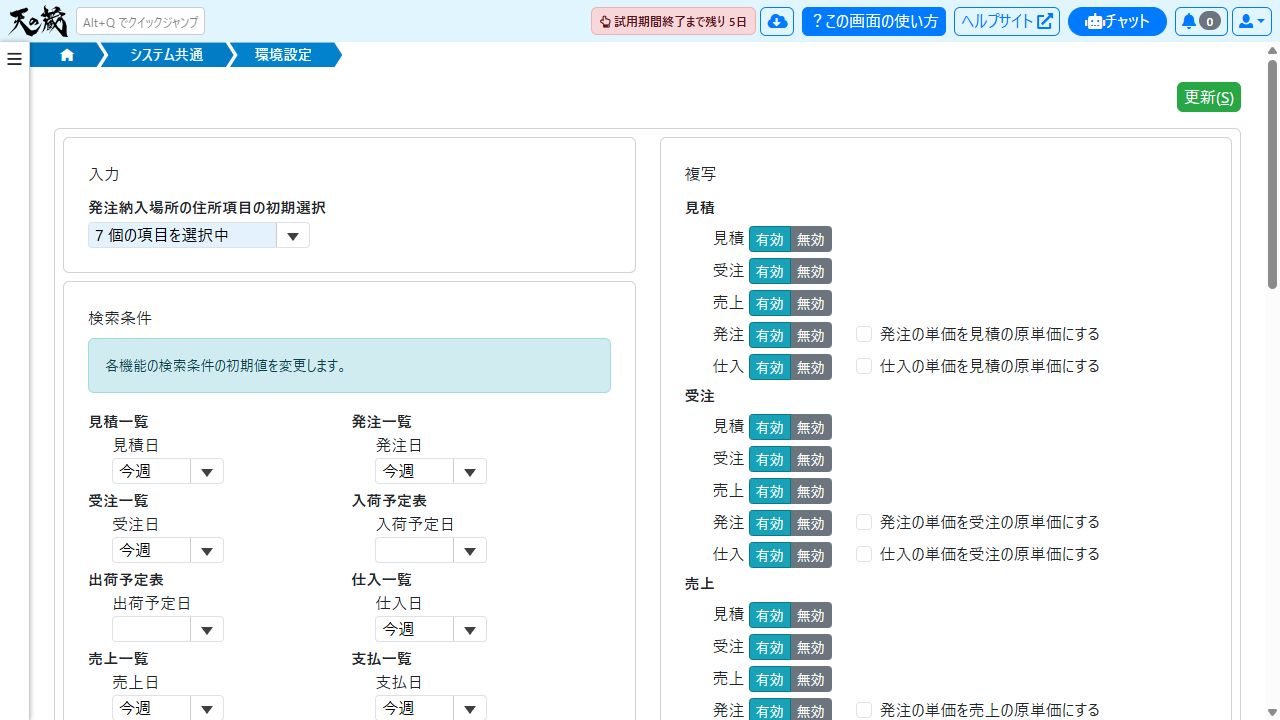Click the cloud download icon
This screenshot has height=720, width=1280.
(777, 21)
